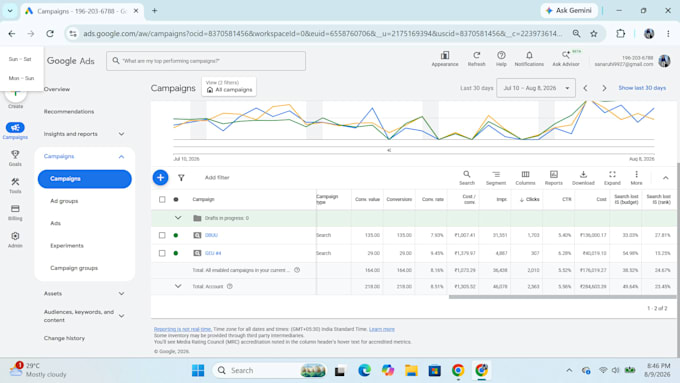The width and height of the screenshot is (680, 383).
Task: Click help icon next to Total Account
Action: pos(230,286)
